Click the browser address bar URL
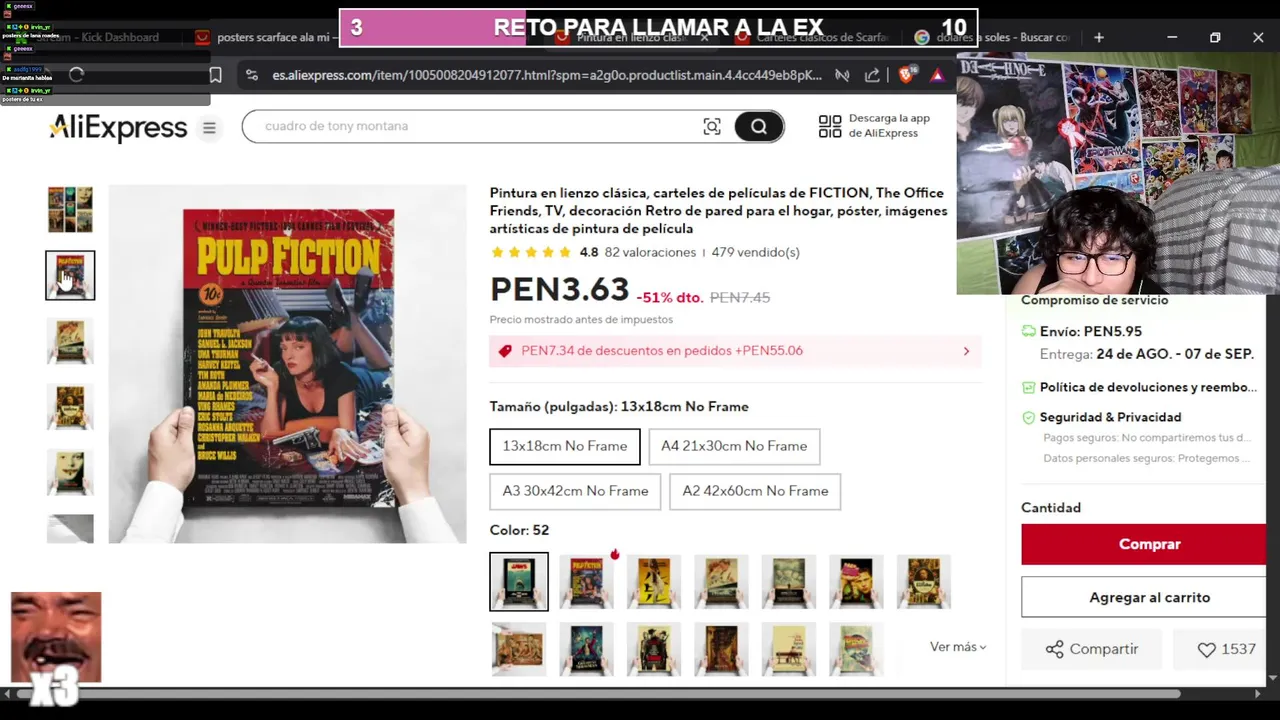 click(x=546, y=75)
